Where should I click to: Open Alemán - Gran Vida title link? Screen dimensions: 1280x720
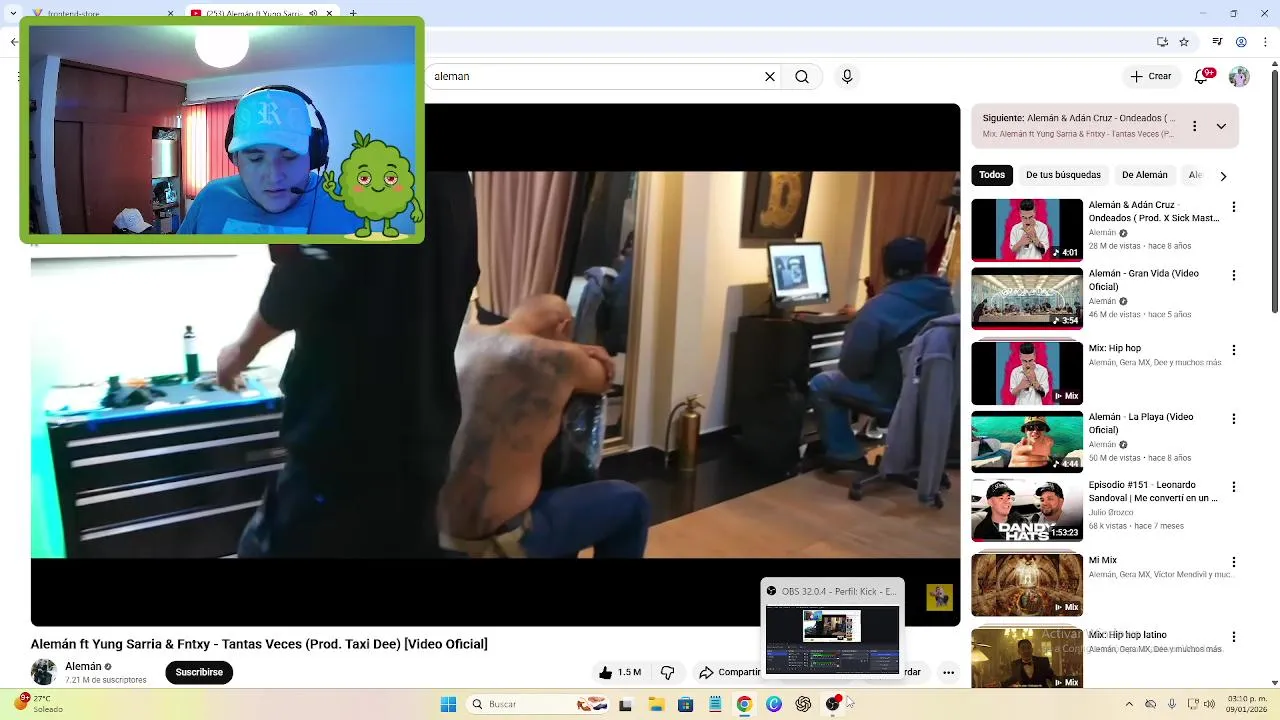(x=1143, y=280)
